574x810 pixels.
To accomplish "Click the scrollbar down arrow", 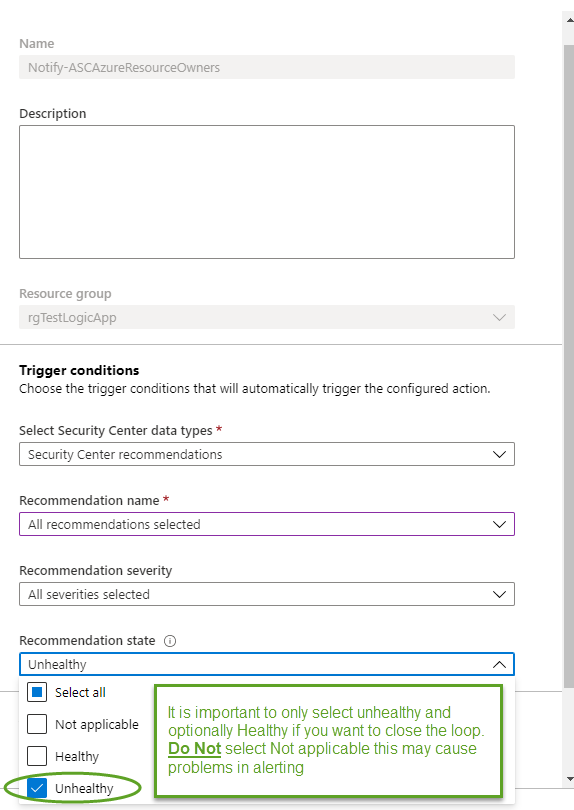I will [x=569, y=778].
